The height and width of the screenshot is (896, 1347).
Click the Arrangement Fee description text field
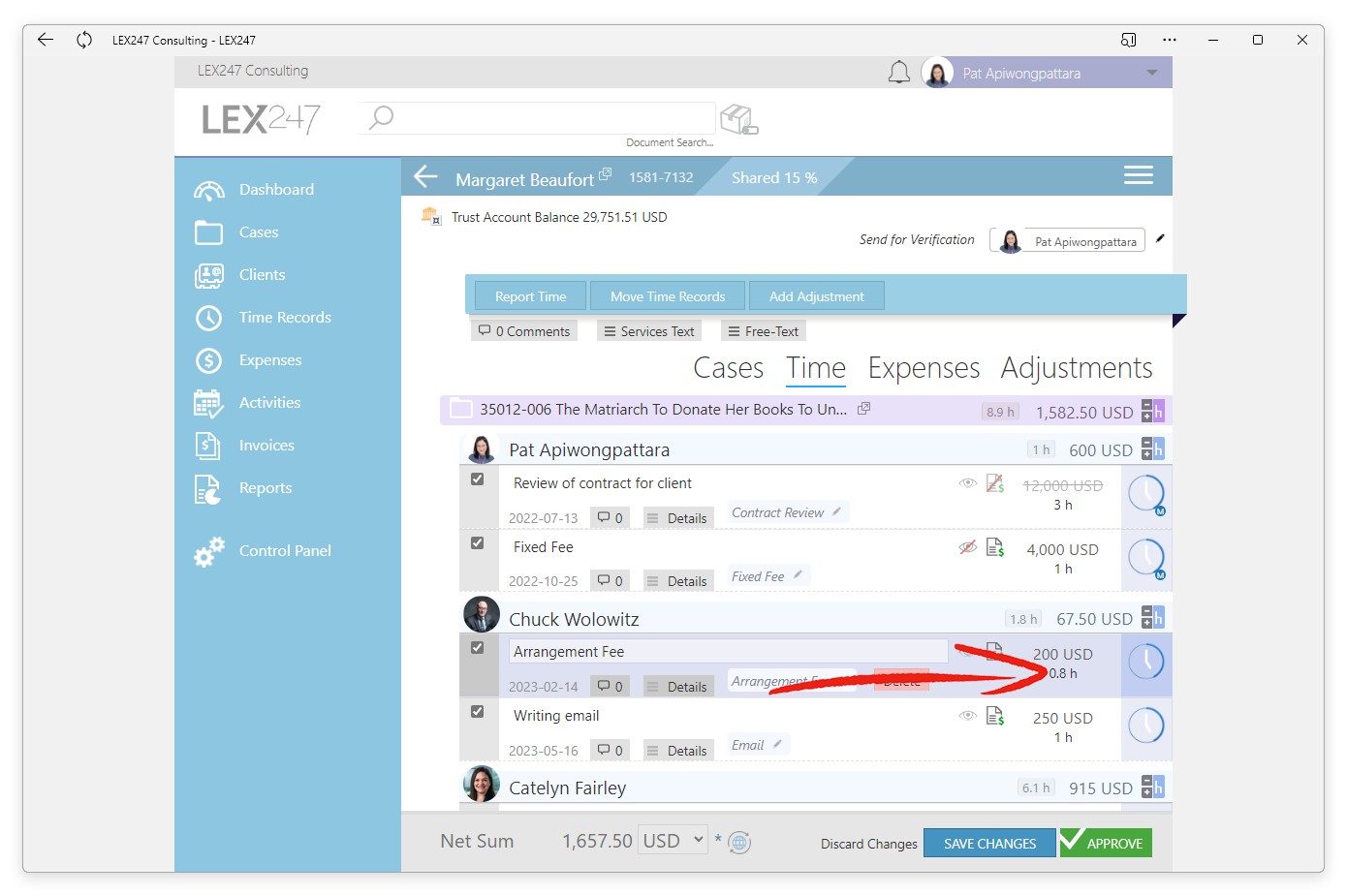coord(729,652)
